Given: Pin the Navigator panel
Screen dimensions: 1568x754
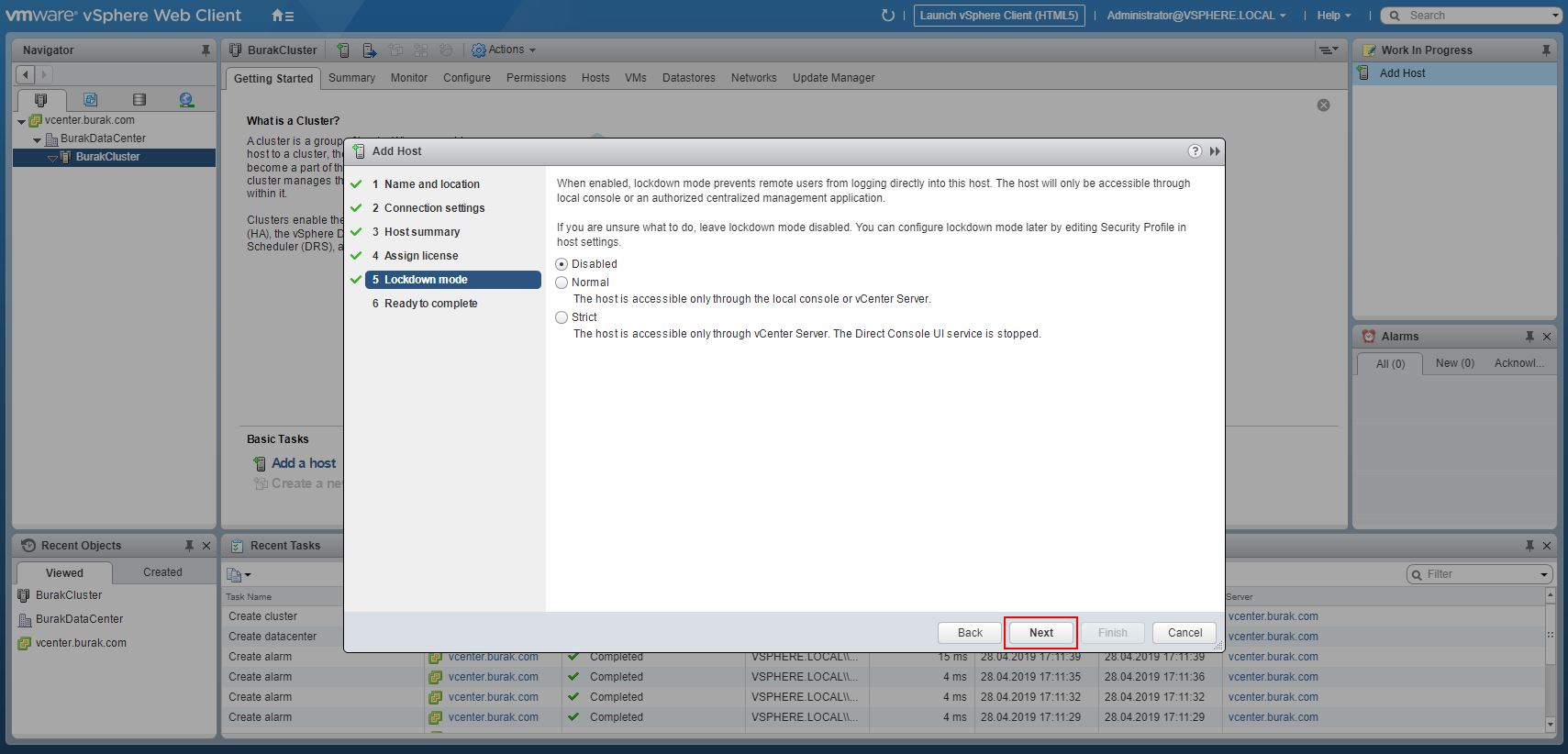Looking at the screenshot, I should 206,50.
